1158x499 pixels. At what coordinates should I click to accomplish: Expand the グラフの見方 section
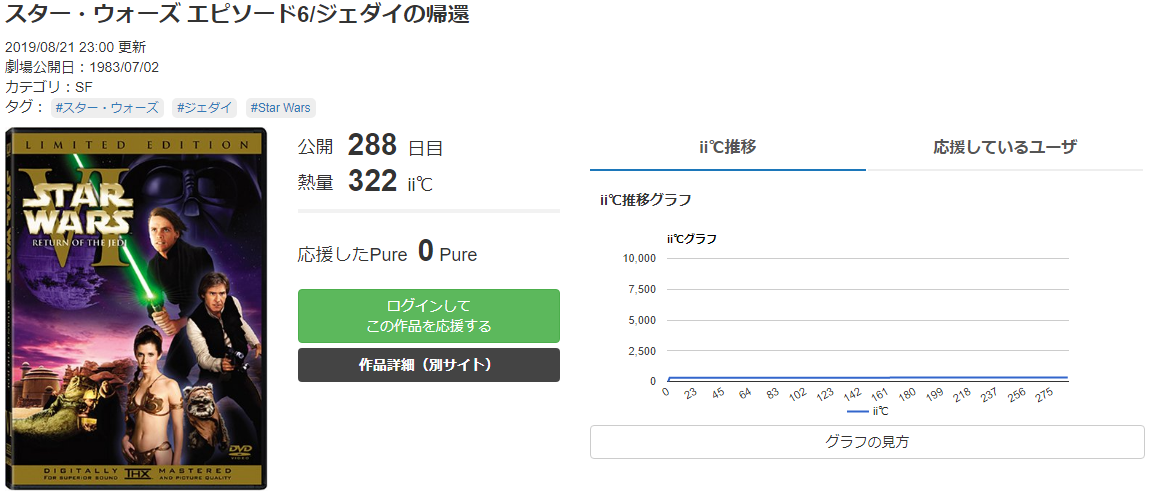click(866, 441)
